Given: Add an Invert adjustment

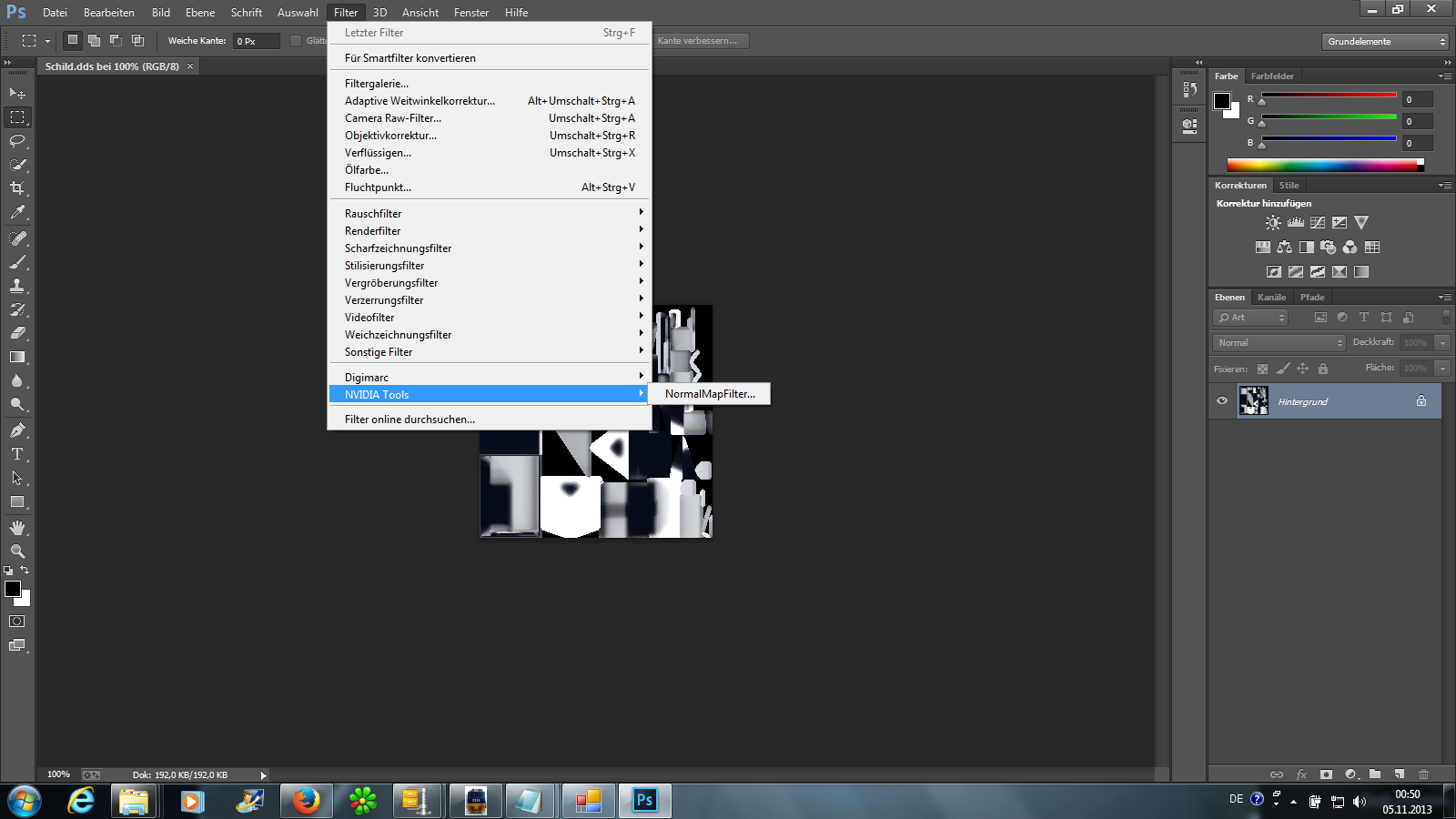Looking at the screenshot, I should tap(1273, 271).
